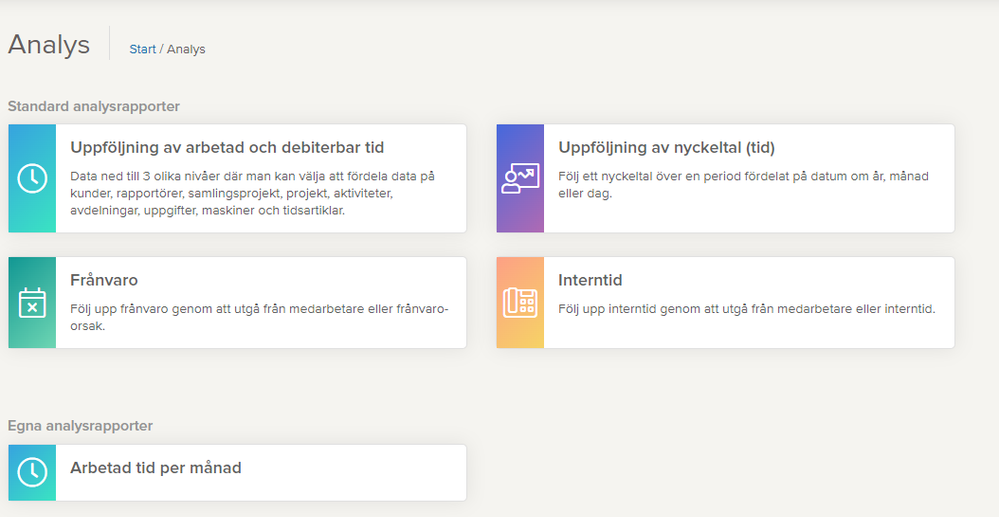Click the clock icon beside Arbetad tid per månad

click(32, 472)
